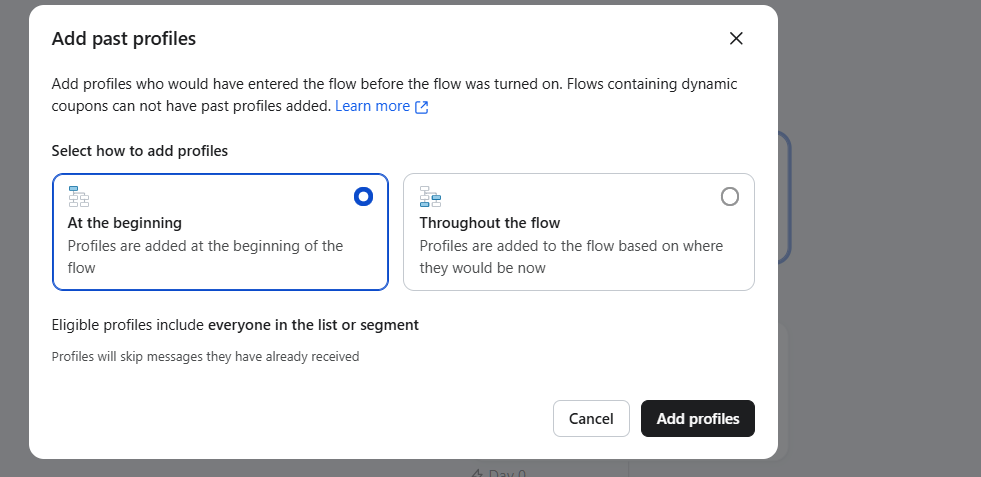981x477 pixels.
Task: Click the Select how to add profiles label
Action: coord(140,151)
